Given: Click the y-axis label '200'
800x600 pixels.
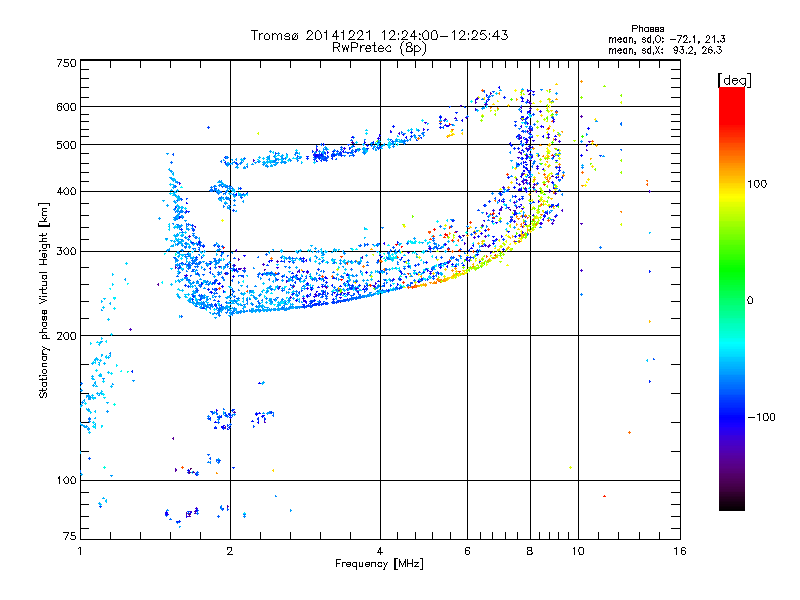Looking at the screenshot, I should pos(66,336).
